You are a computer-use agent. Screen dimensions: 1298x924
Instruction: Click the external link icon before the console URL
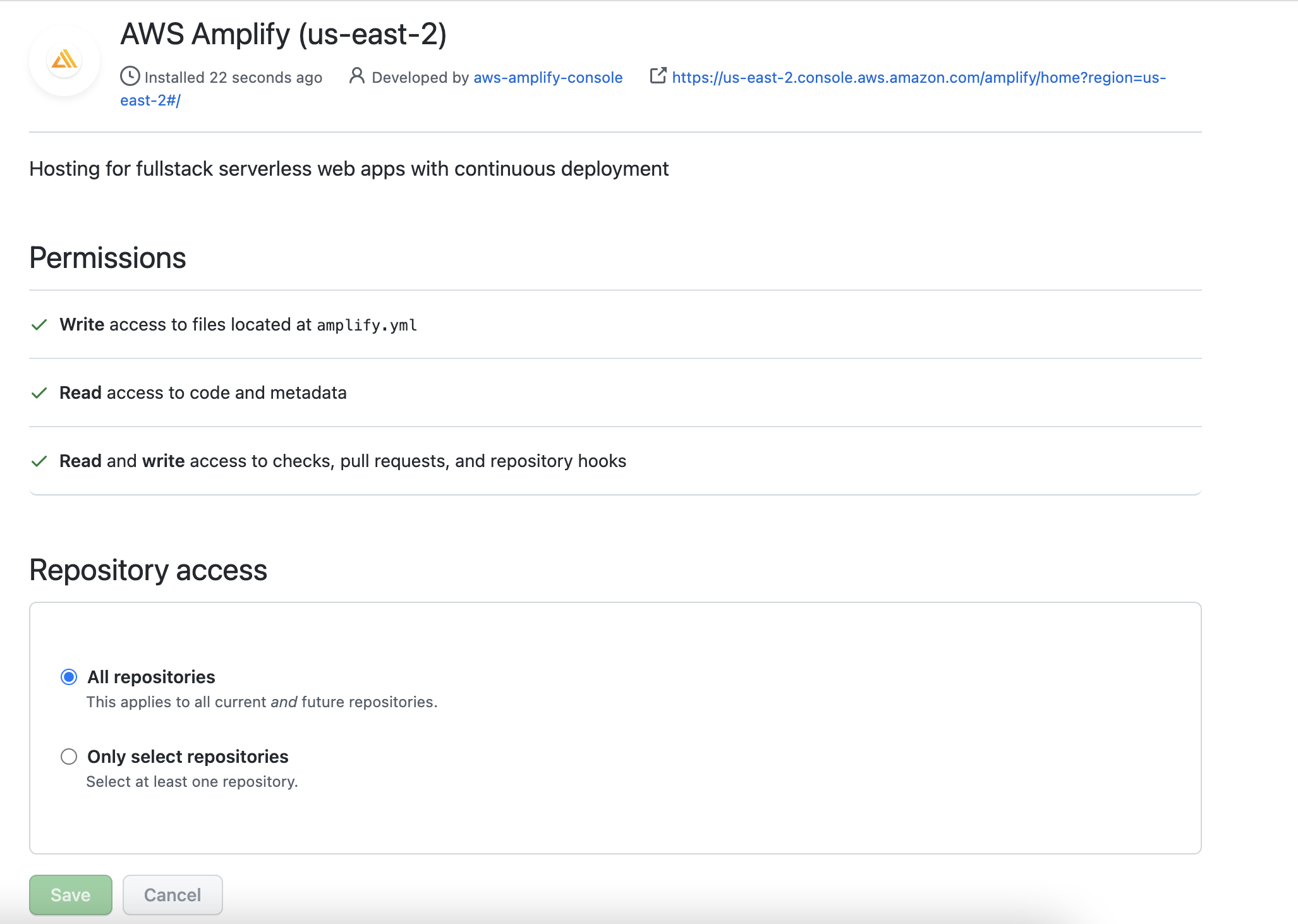pos(658,76)
